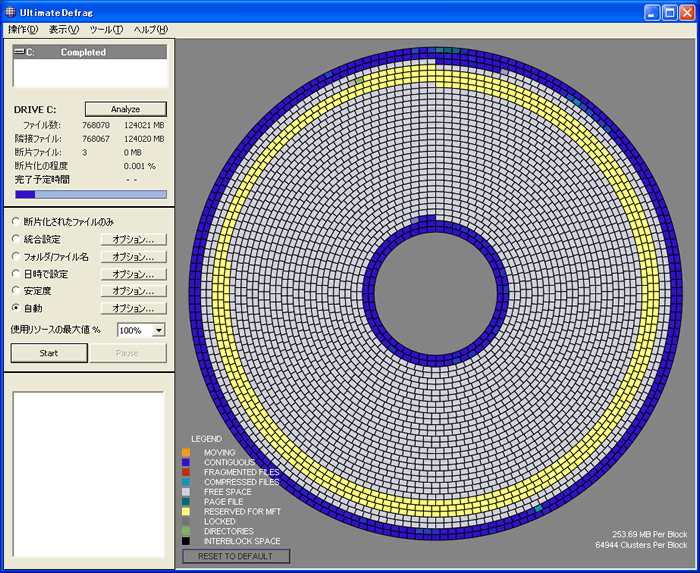Image resolution: width=700 pixels, height=573 pixels.
Task: Open the 使用リソースの最大値 percent dropdown
Action: coord(159,330)
